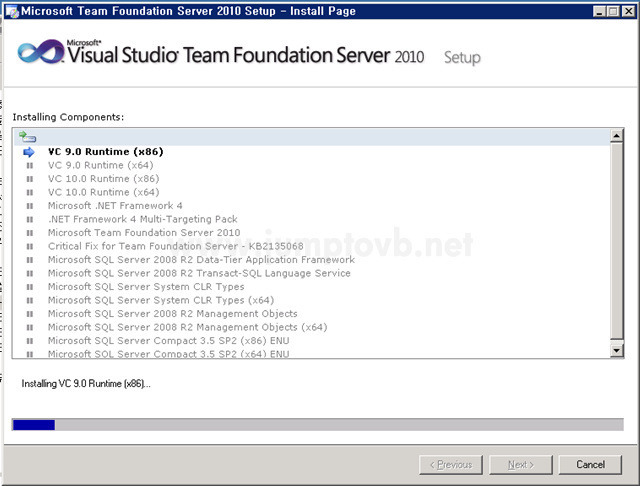The image size is (640, 486).
Task: Click the setup window title bar icon
Action: click(11, 11)
